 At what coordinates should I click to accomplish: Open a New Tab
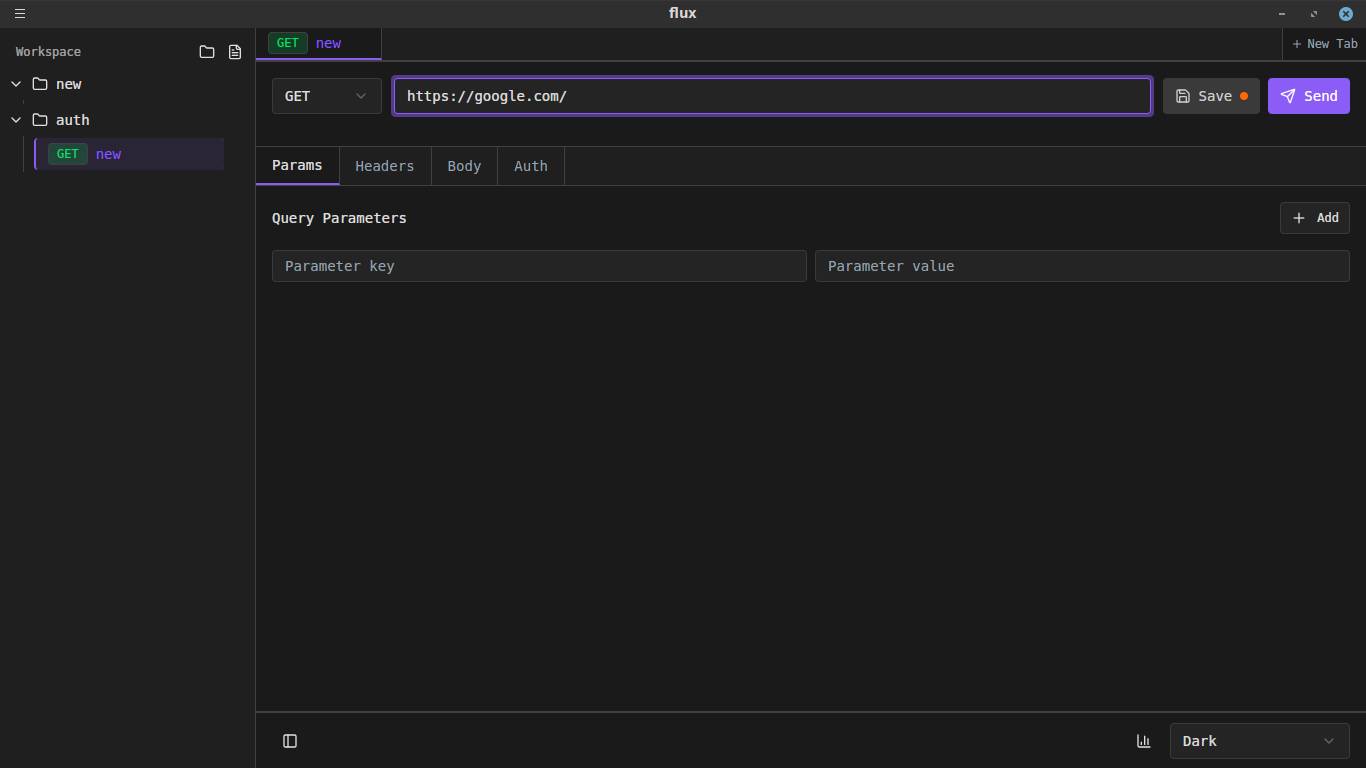[x=1324, y=44]
